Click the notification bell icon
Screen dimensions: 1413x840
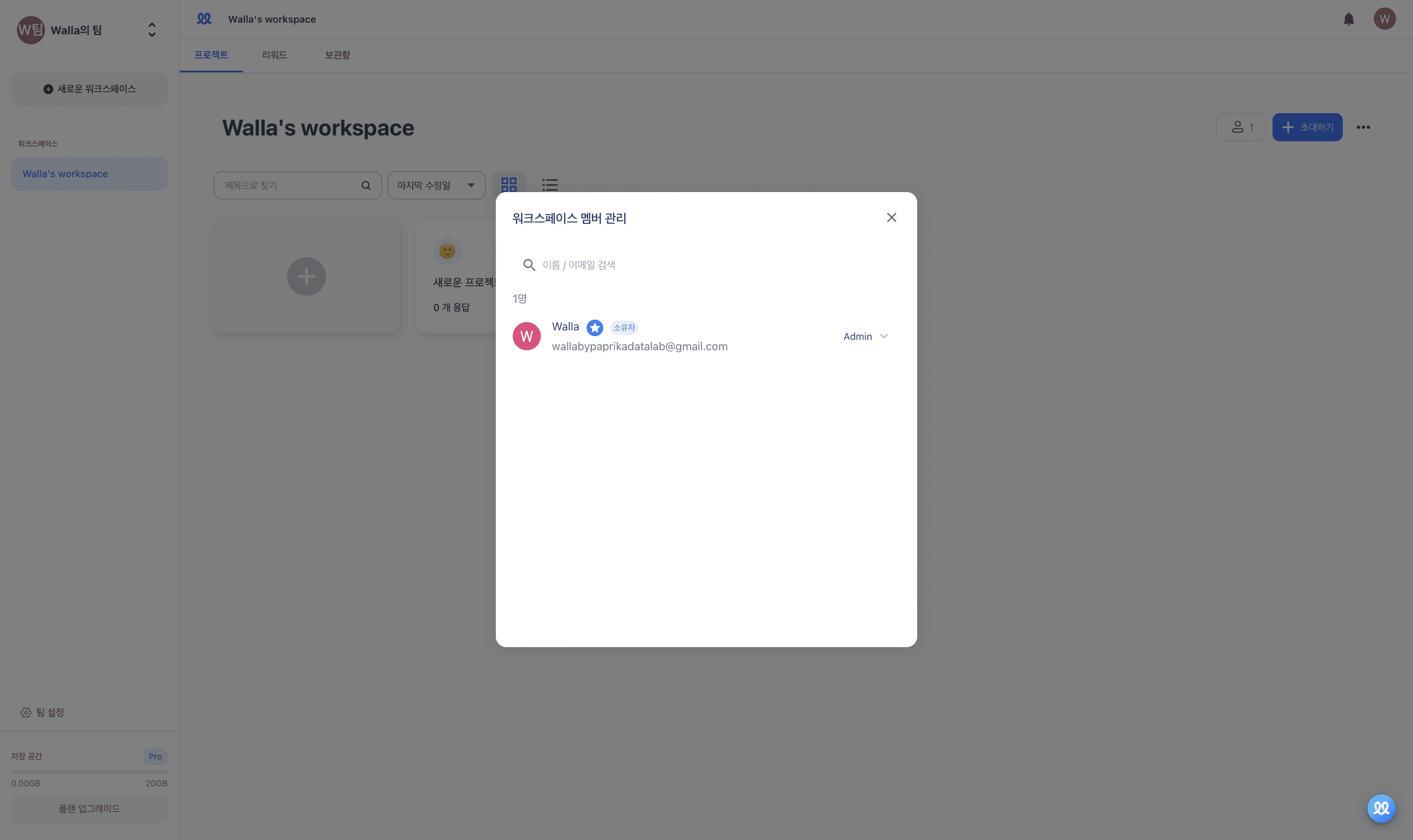click(1349, 19)
